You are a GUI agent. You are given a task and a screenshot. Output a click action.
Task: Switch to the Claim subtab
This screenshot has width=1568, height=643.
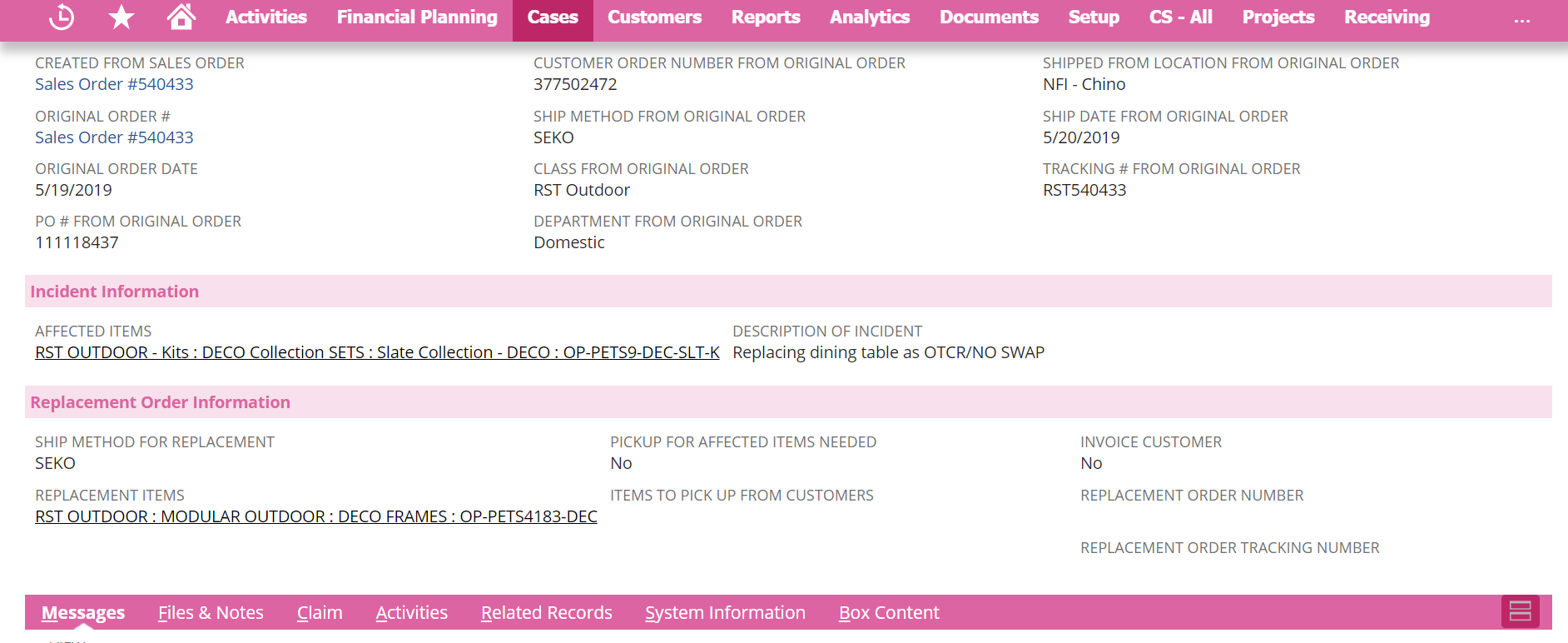click(320, 613)
